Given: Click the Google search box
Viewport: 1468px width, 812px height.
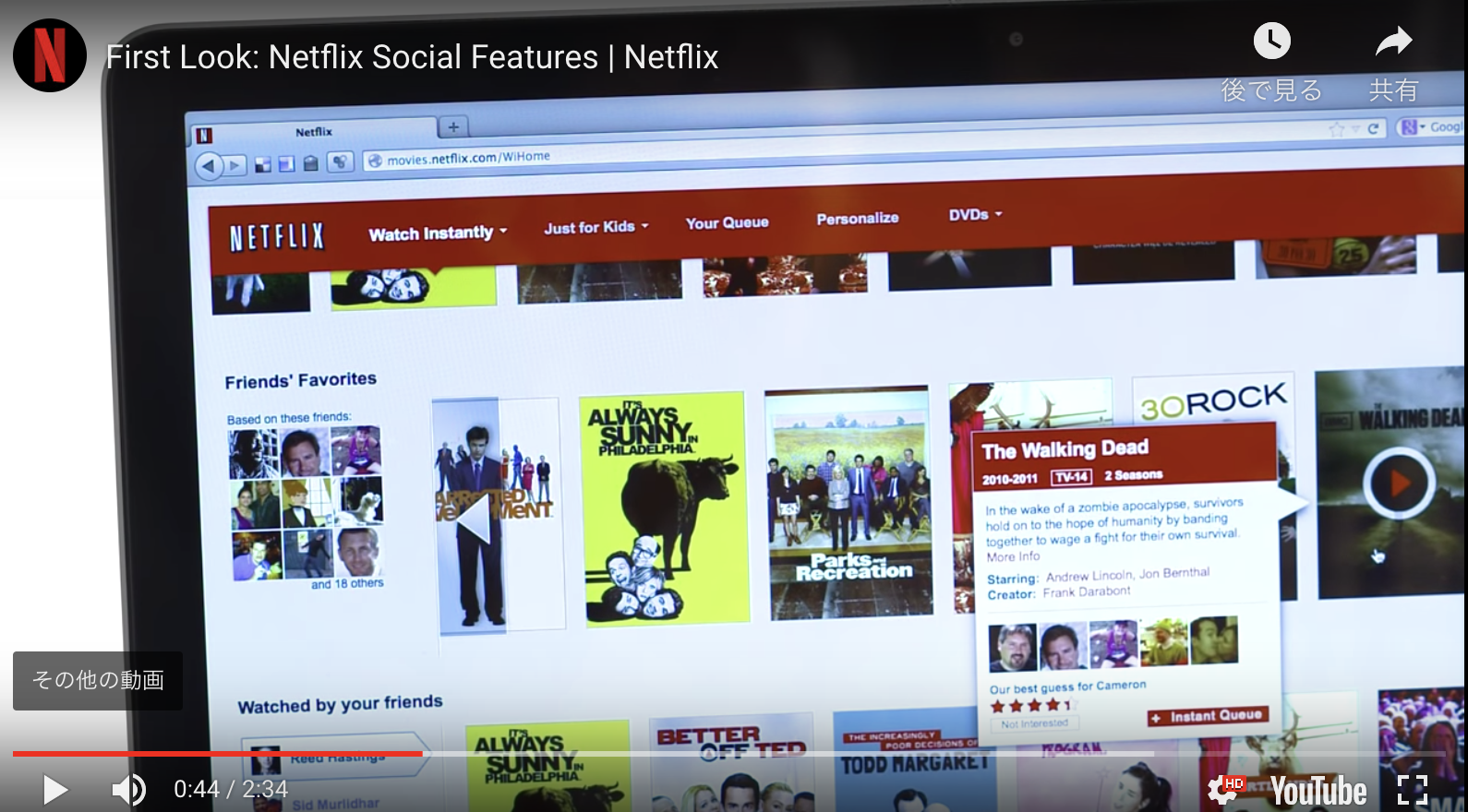Looking at the screenshot, I should coord(1432,127).
